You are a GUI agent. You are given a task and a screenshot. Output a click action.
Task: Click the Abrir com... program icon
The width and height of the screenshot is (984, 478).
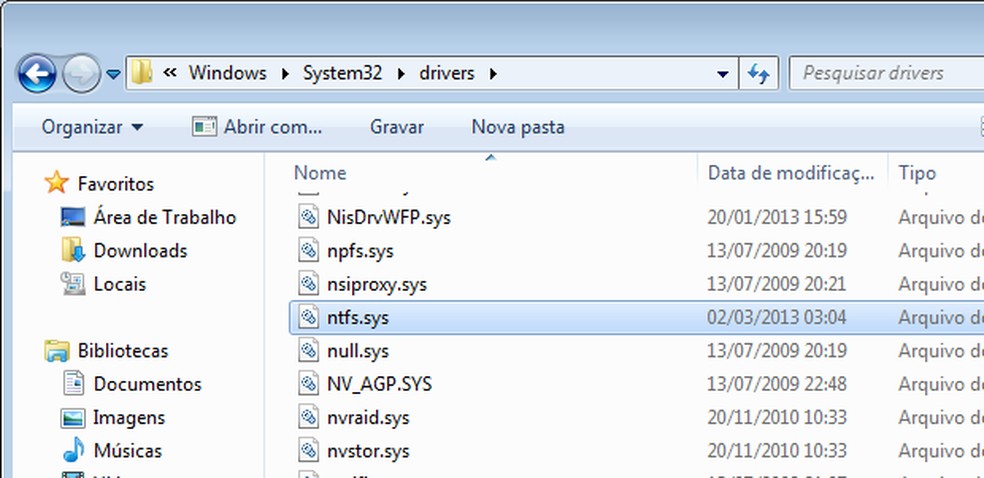tap(205, 127)
